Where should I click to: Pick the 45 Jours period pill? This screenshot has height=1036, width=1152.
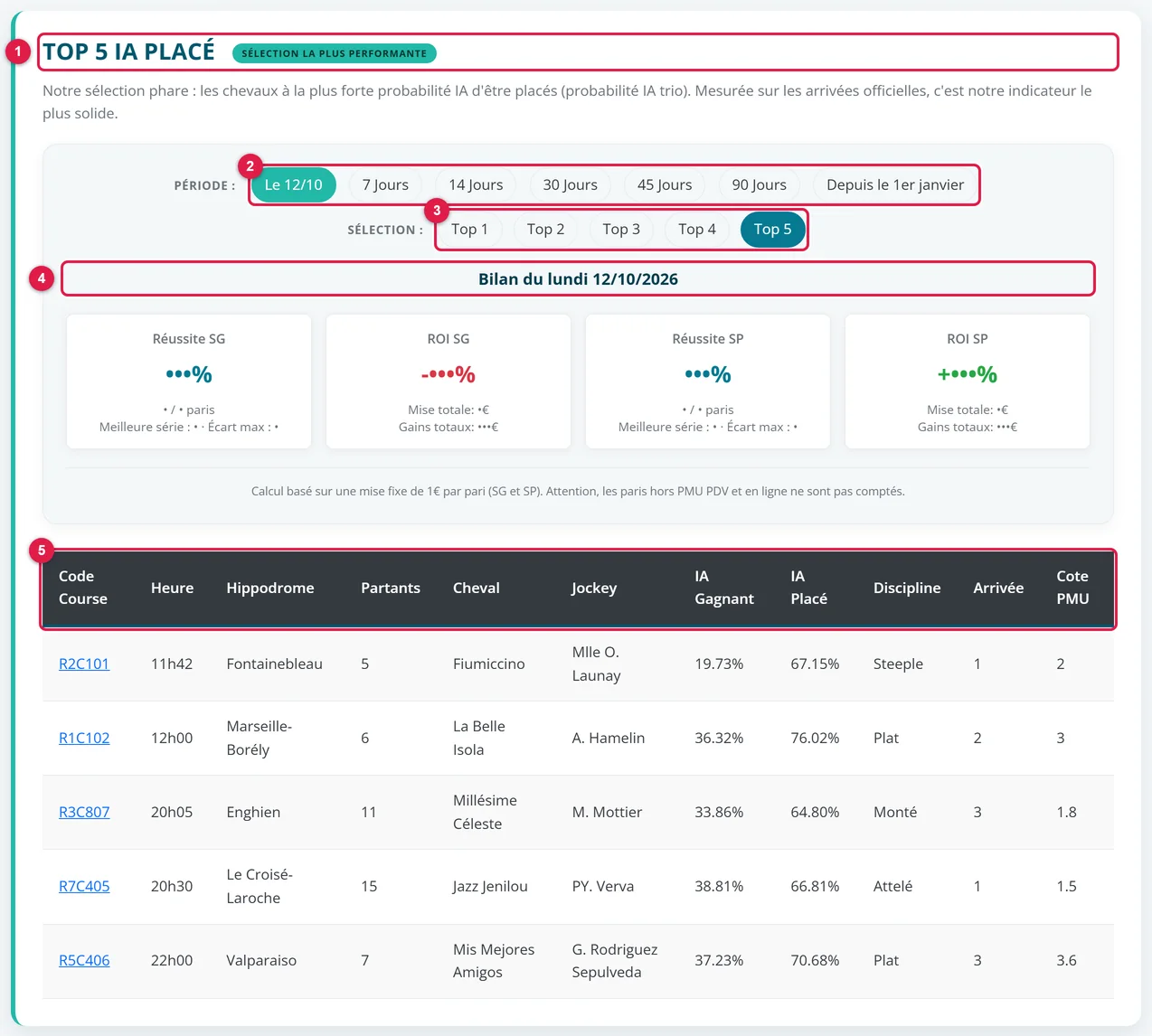coord(665,184)
